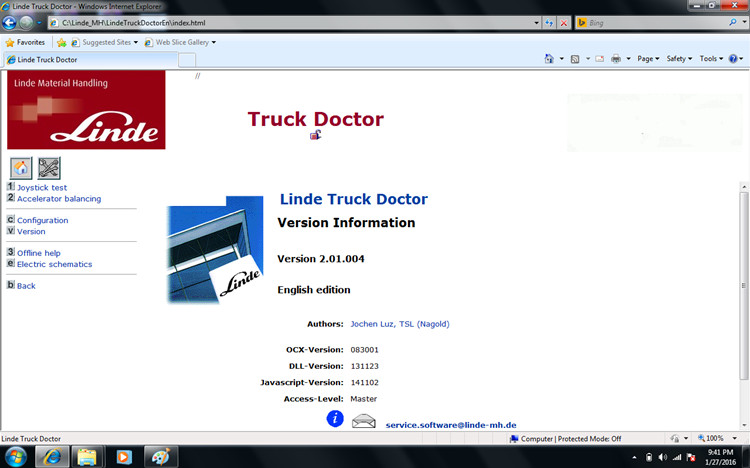
Task: Open Internet Explorer from the taskbar
Action: click(52, 457)
